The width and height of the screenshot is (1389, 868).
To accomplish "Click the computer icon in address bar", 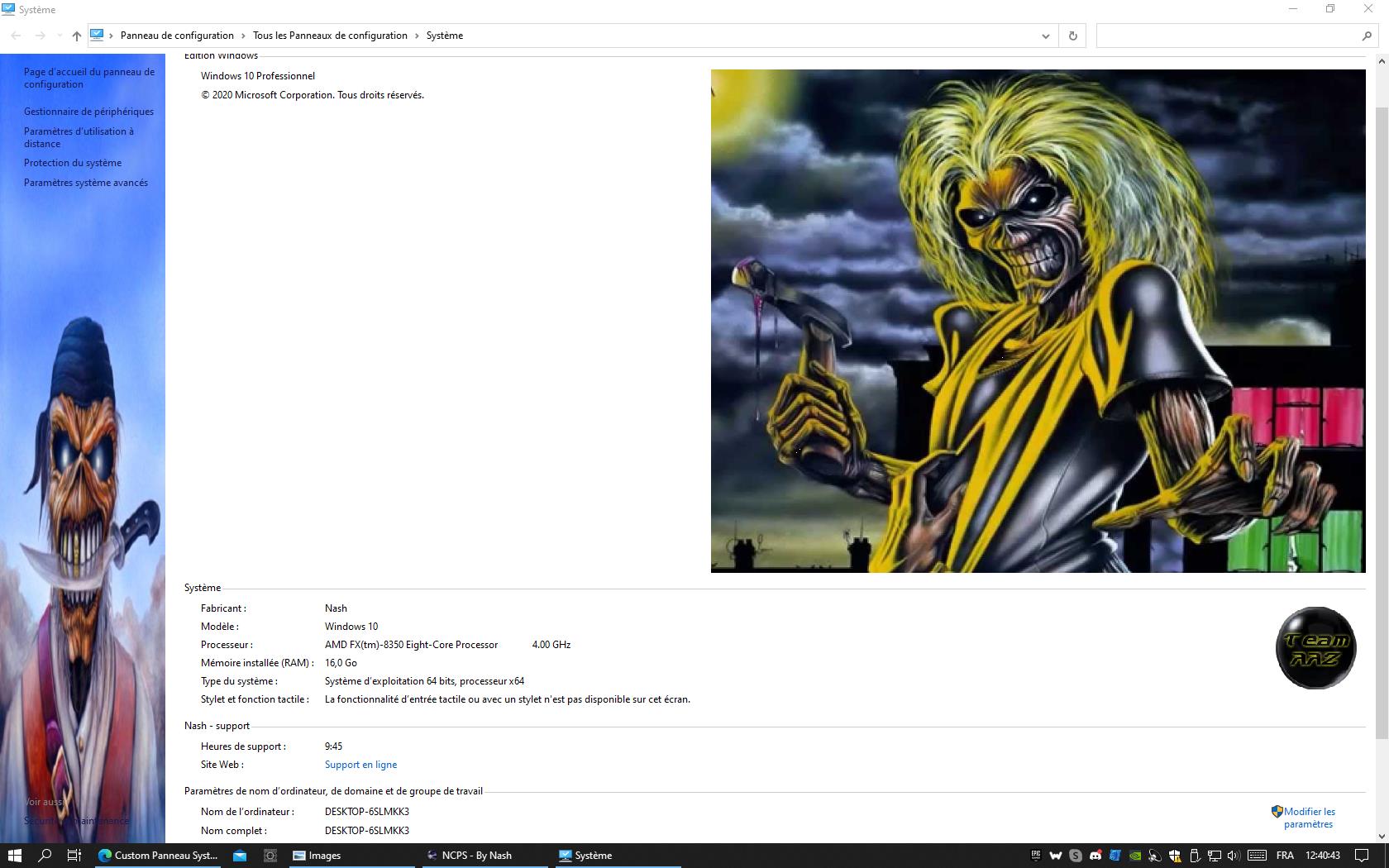I will tap(97, 35).
